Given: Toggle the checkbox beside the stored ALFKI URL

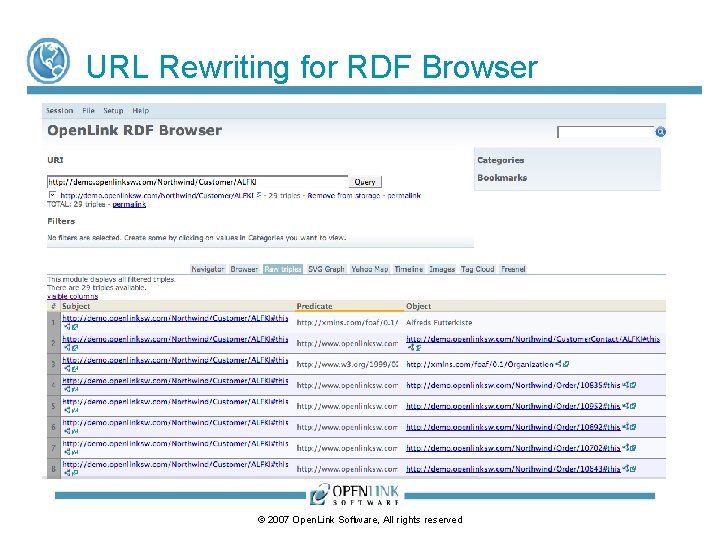Looking at the screenshot, I should click(x=52, y=195).
